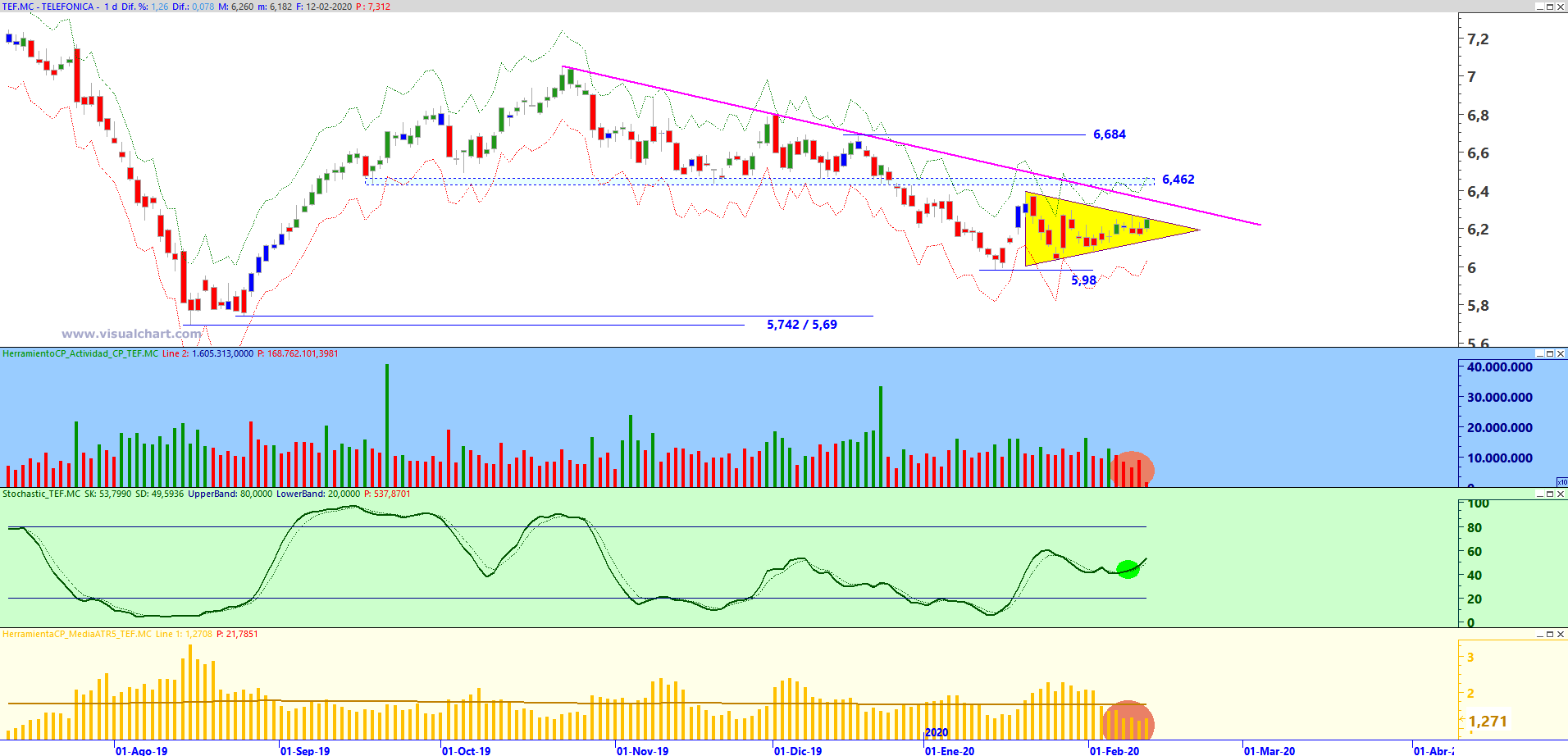Click the 01-Nov-19 date on the time axis
Viewport: 1568px width, 756px height.
(x=642, y=750)
